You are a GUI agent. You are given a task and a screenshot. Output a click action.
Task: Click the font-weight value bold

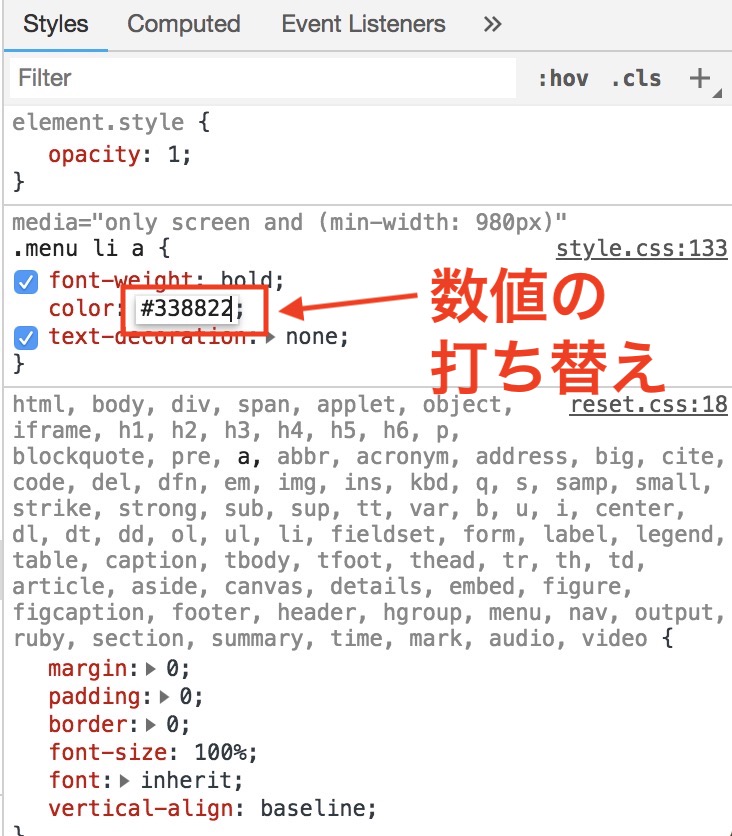[247, 280]
